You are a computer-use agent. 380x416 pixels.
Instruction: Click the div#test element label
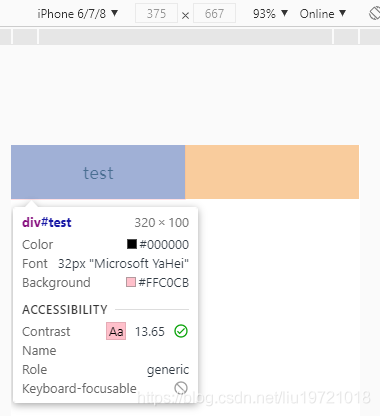click(x=47, y=222)
